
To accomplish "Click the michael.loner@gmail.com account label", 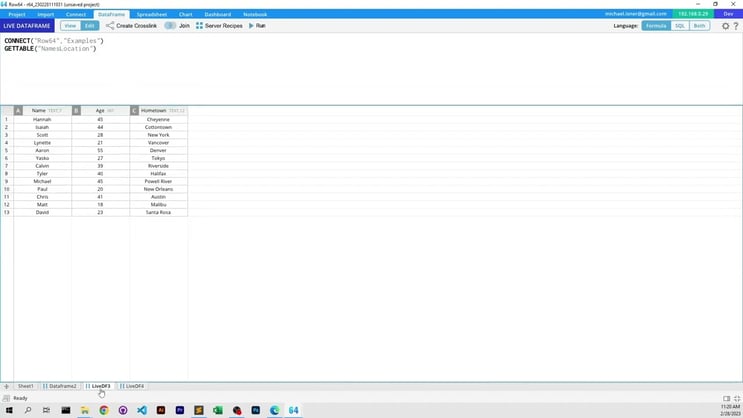I will pyautogui.click(x=635, y=14).
